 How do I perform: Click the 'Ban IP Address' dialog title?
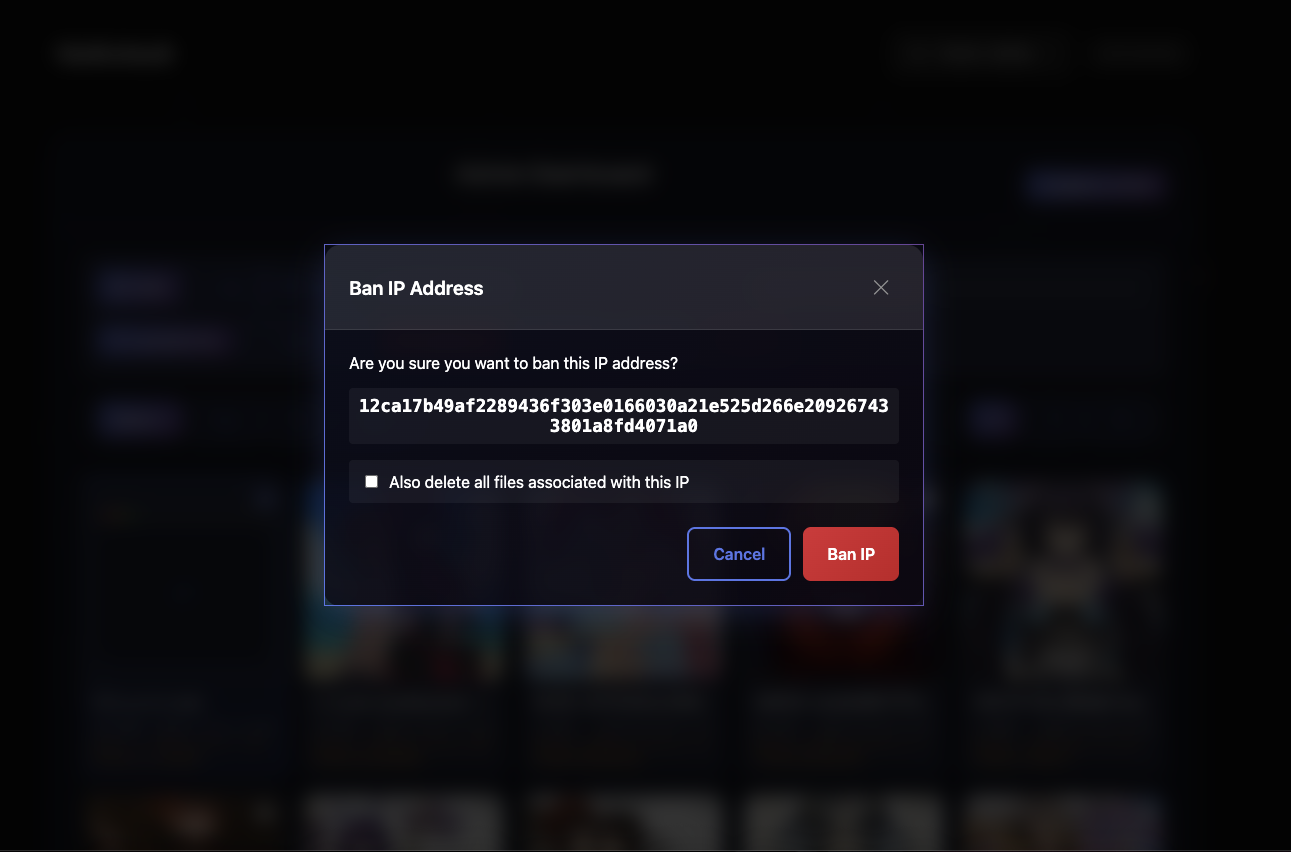[416, 288]
